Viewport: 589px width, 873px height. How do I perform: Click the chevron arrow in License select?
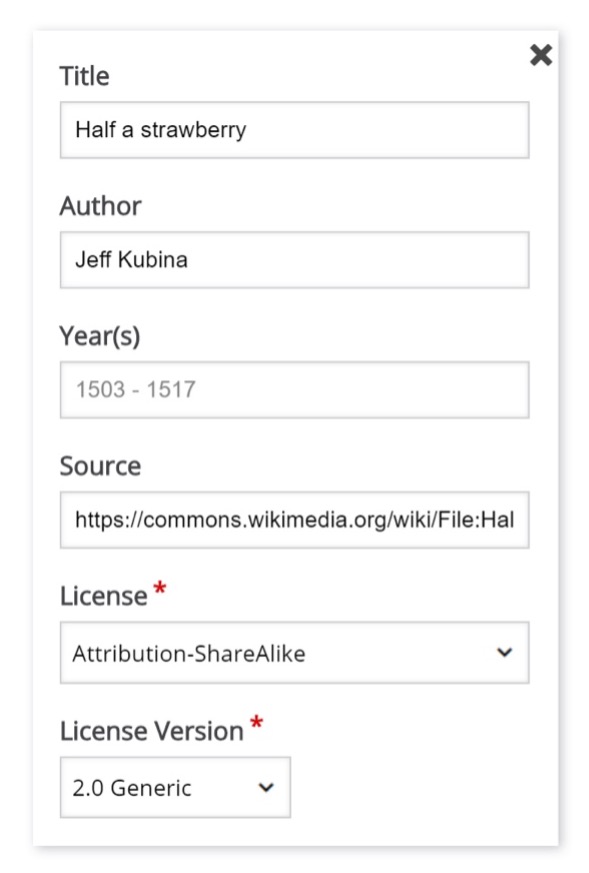click(504, 652)
